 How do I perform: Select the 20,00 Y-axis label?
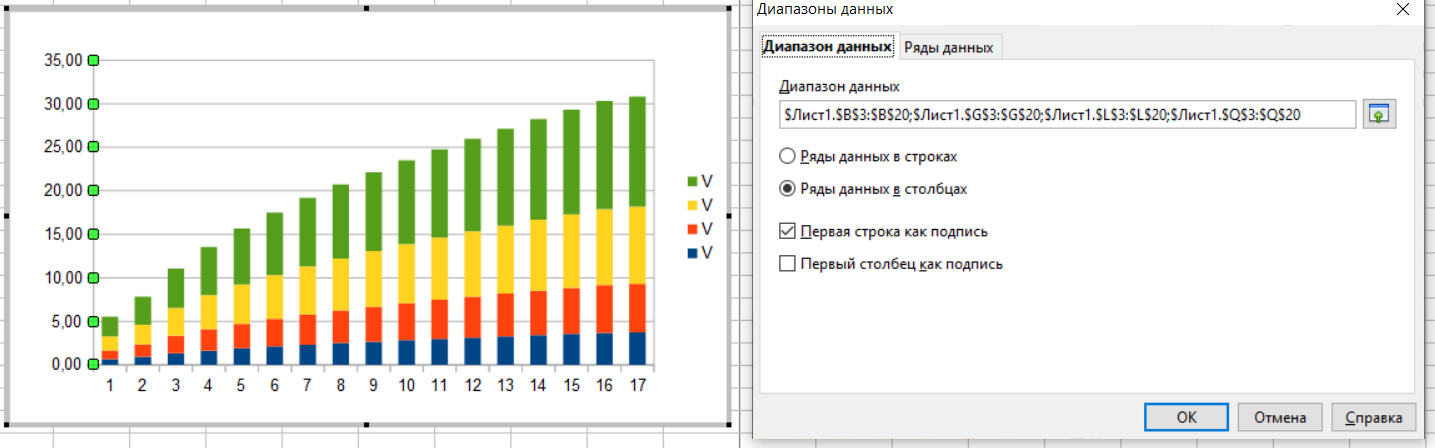pos(63,191)
